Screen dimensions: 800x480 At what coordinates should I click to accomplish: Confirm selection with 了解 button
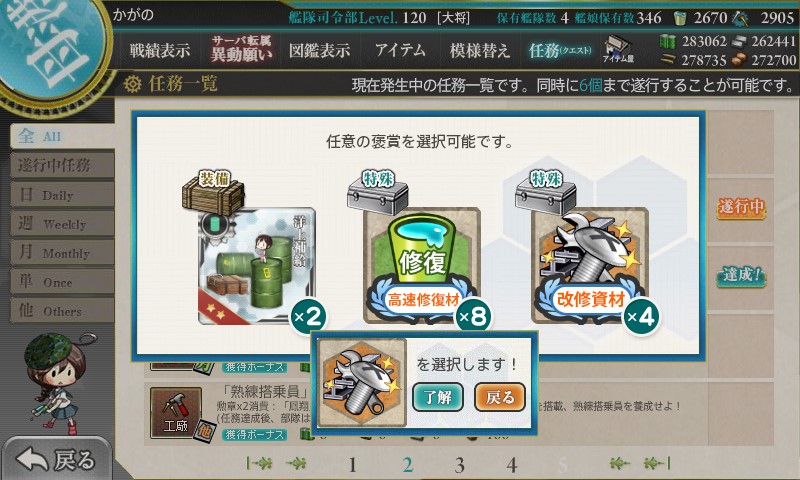coord(438,397)
